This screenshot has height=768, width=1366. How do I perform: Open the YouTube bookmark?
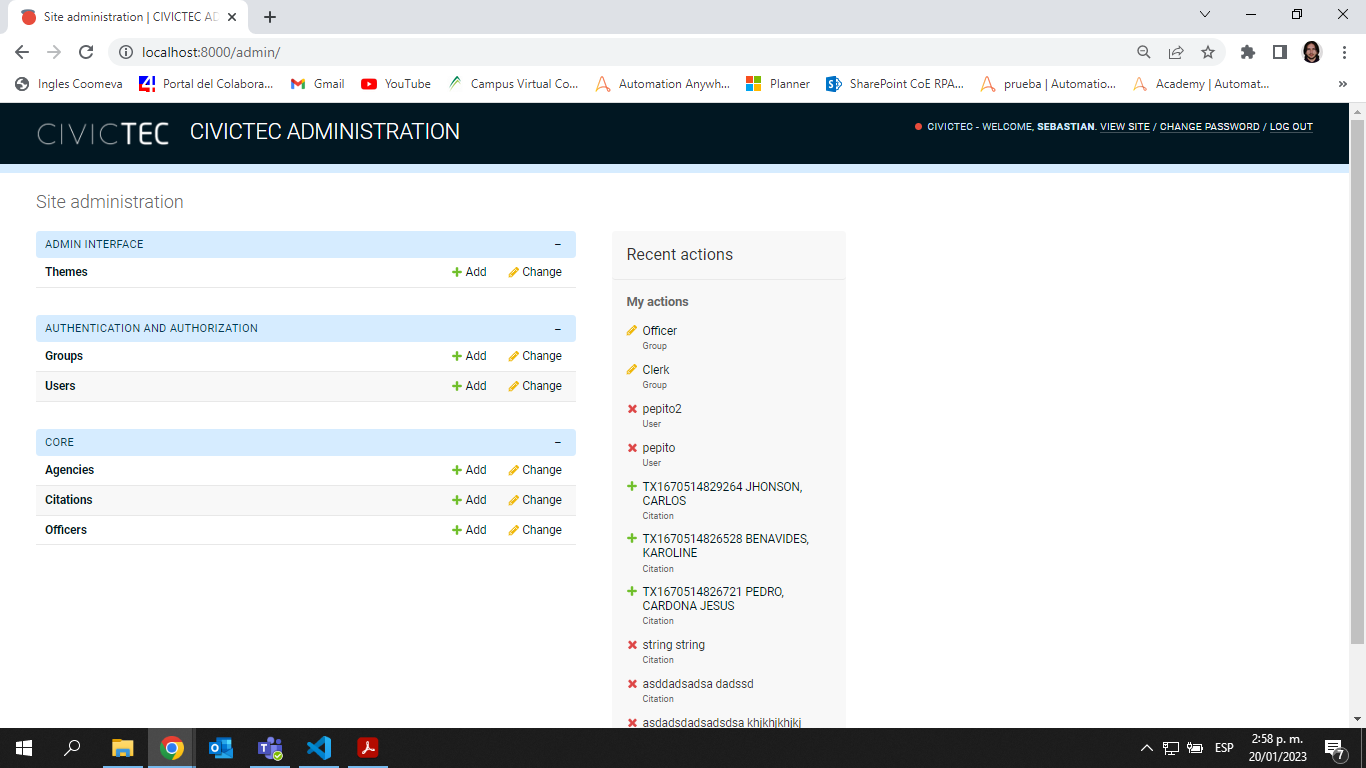[396, 84]
